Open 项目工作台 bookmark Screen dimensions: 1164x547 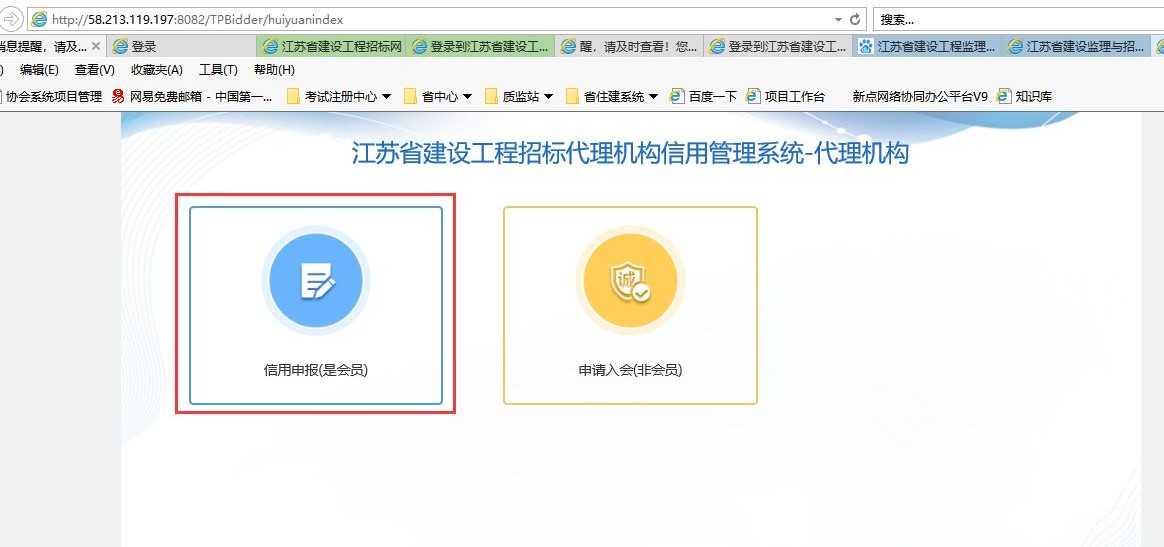tap(785, 96)
